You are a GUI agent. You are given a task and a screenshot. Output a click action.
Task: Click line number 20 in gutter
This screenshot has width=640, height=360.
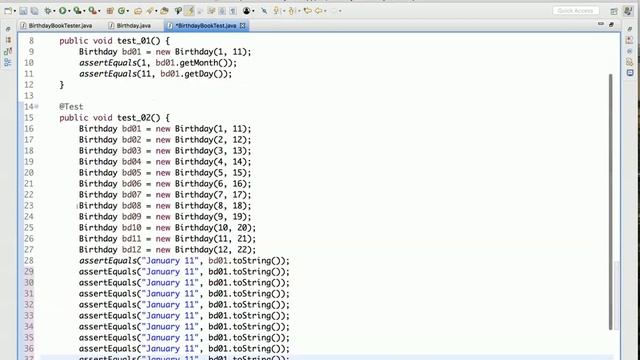point(29,173)
